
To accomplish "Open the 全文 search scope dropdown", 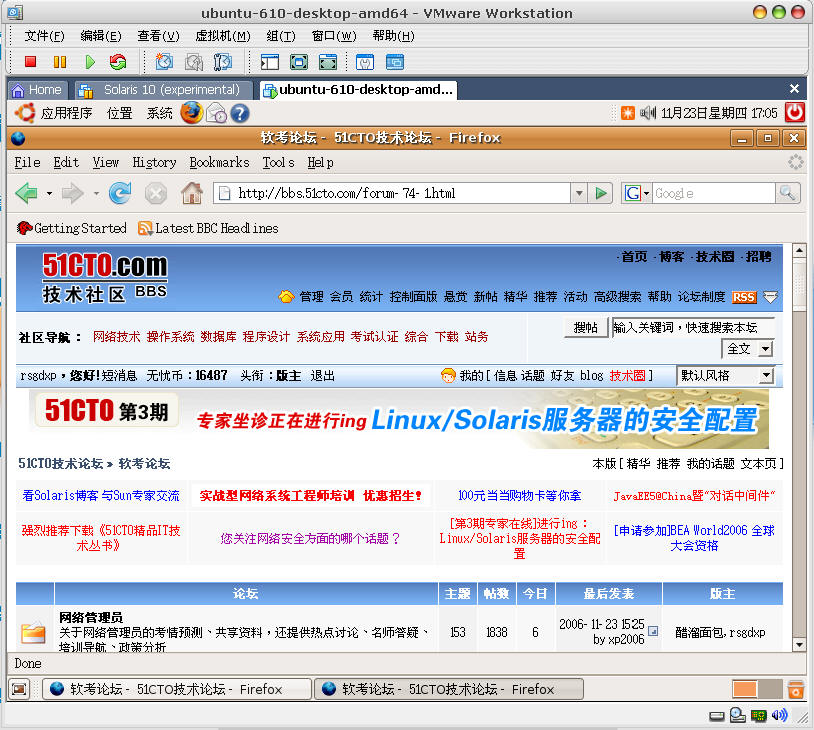I will pos(765,349).
